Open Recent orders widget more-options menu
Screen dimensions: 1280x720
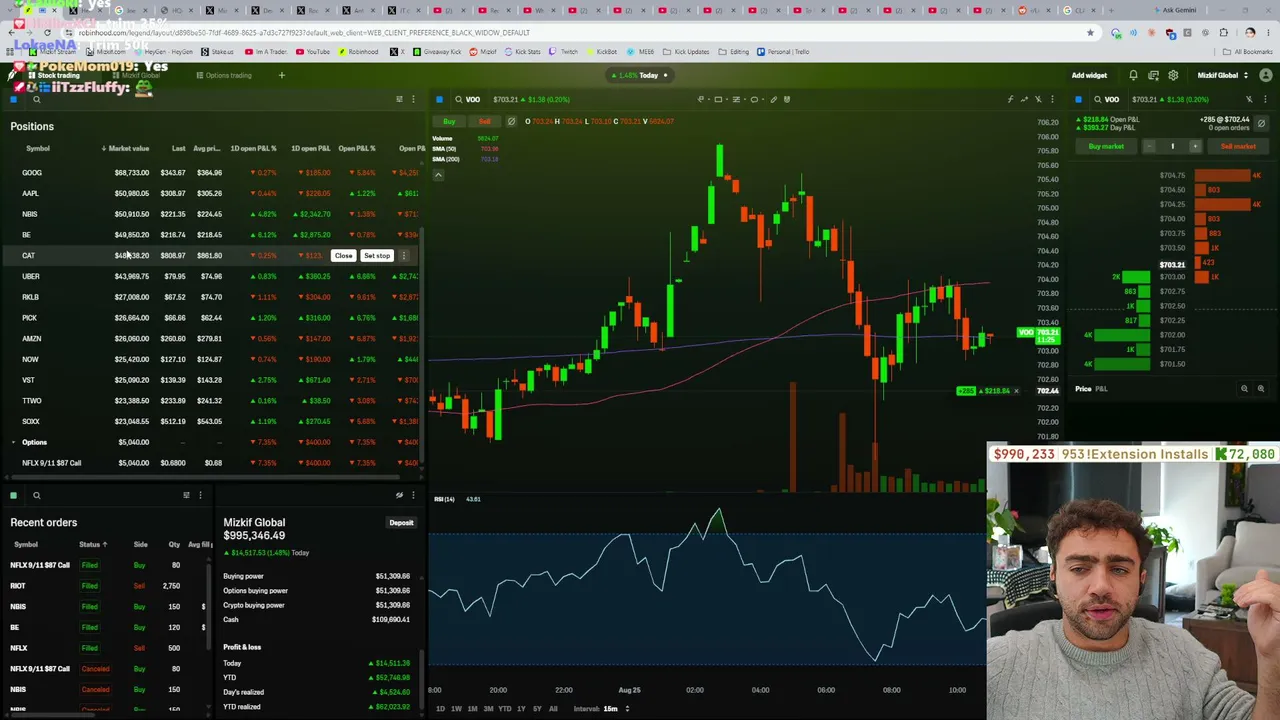[200, 495]
